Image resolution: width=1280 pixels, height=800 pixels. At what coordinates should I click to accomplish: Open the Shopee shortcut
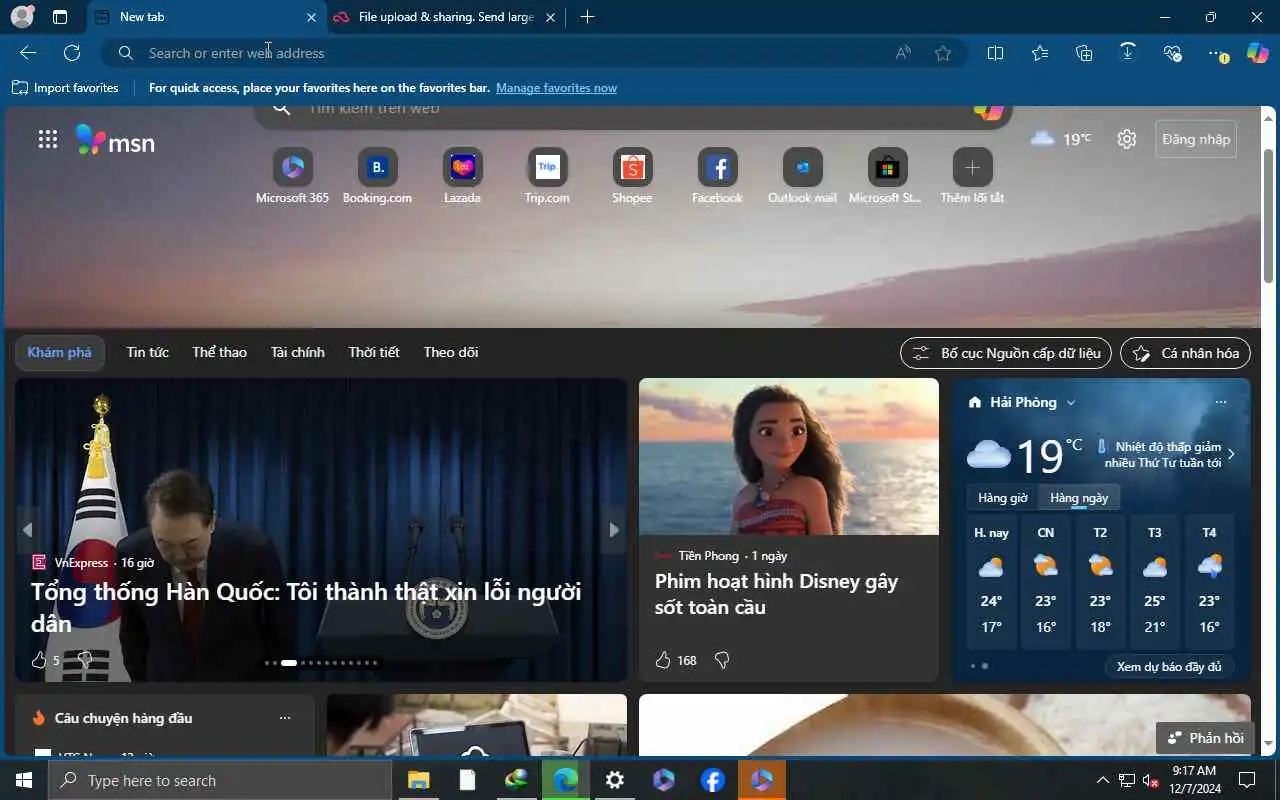point(632,176)
